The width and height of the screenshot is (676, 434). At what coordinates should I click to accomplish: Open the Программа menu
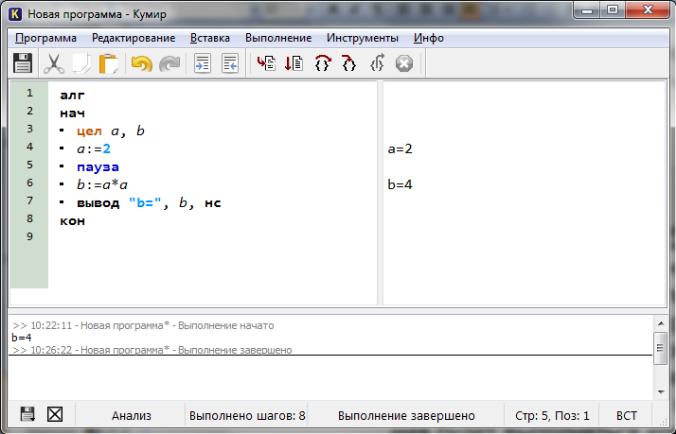(46, 38)
